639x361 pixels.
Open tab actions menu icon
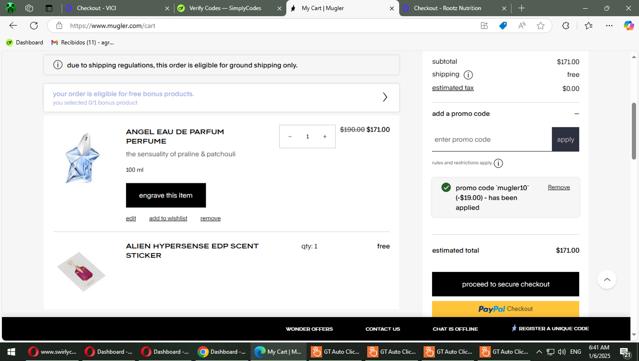click(x=49, y=8)
